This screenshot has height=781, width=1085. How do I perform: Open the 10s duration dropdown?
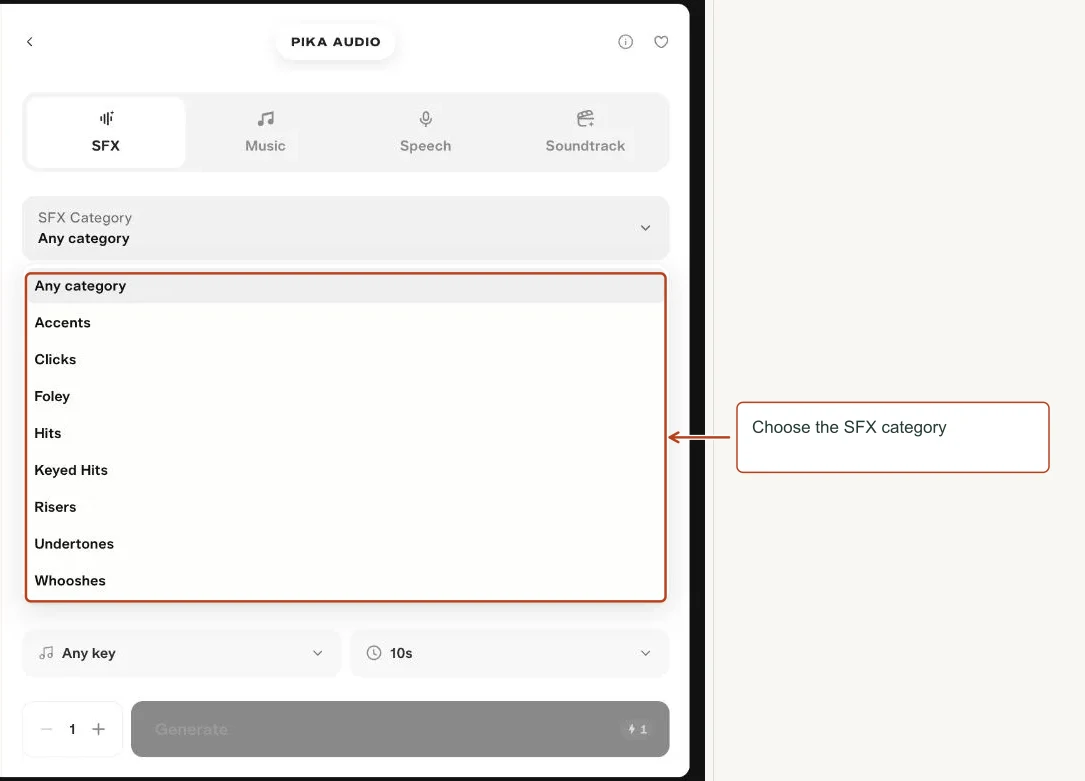[510, 653]
